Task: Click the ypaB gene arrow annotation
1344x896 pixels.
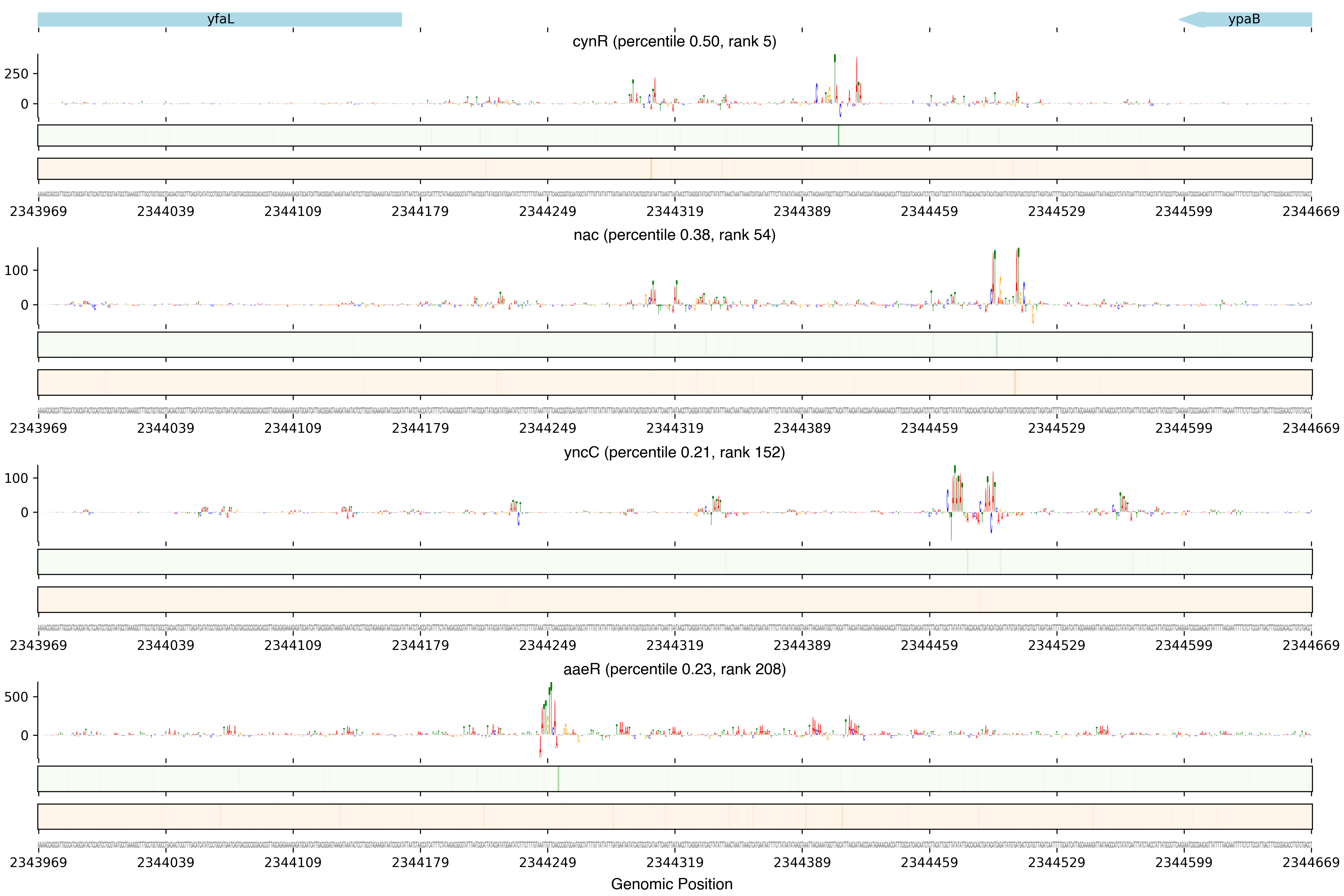Action: pyautogui.click(x=1246, y=19)
